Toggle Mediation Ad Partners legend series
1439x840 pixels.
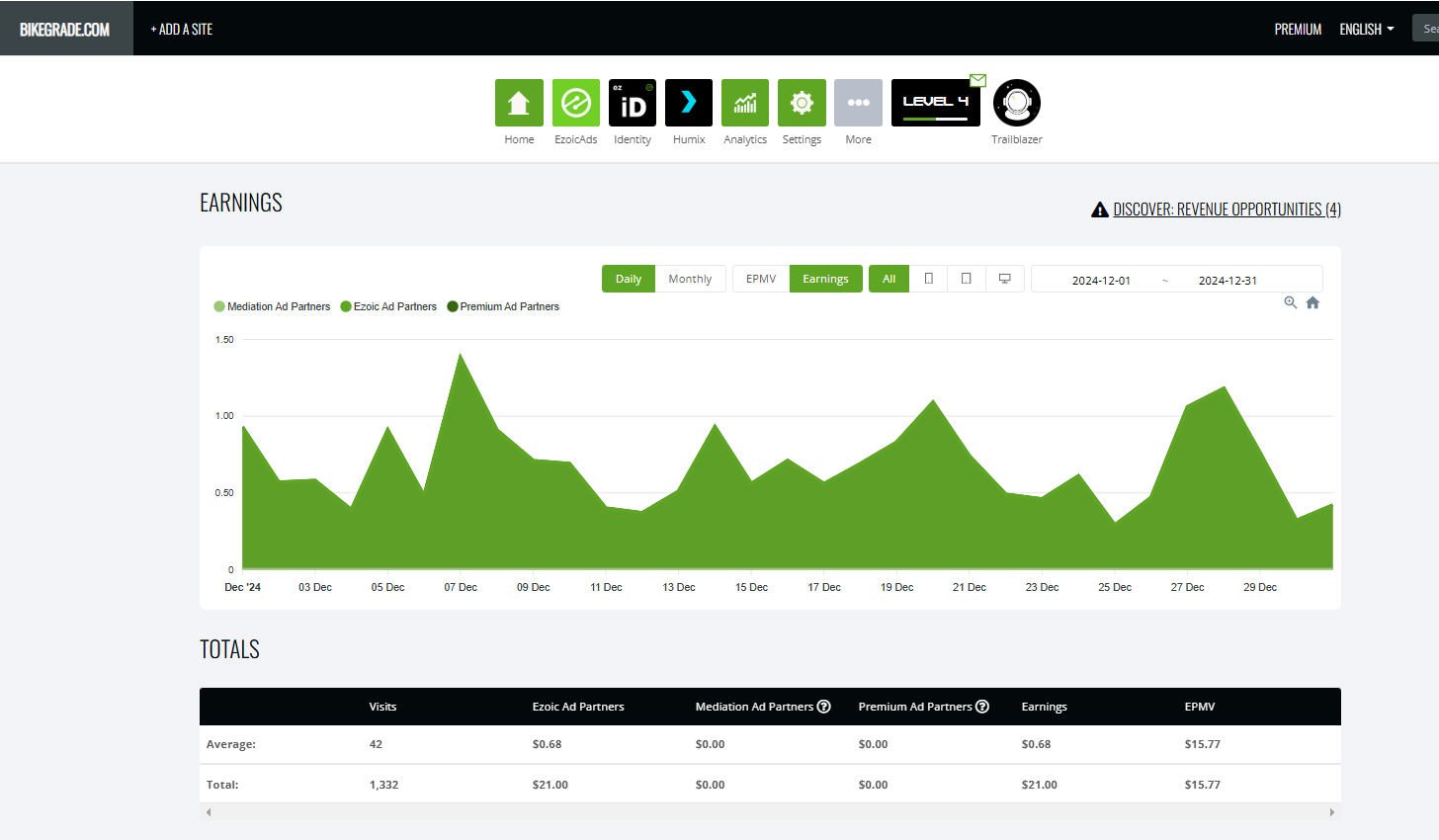coord(272,306)
